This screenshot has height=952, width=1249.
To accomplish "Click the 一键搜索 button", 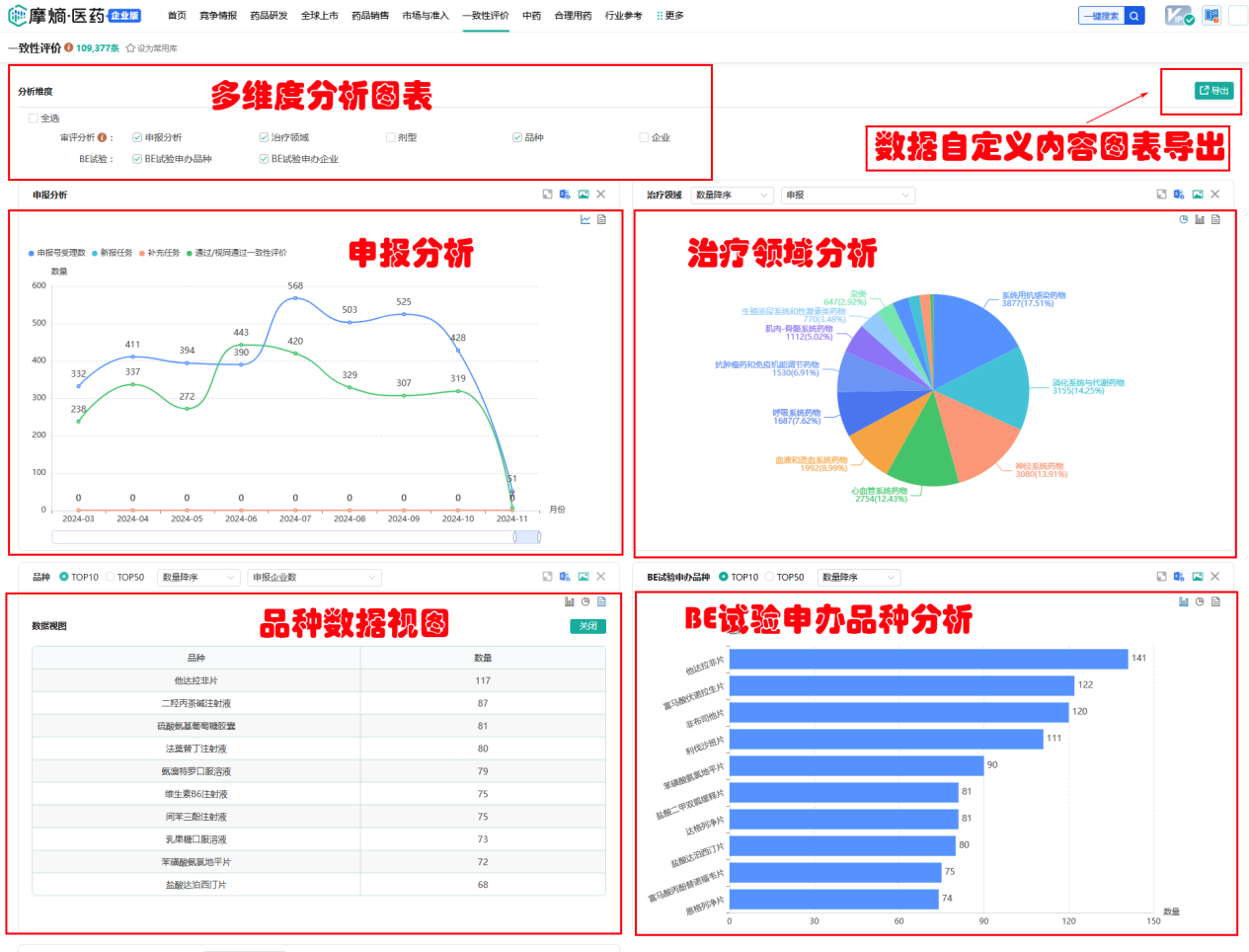I will click(x=1102, y=16).
